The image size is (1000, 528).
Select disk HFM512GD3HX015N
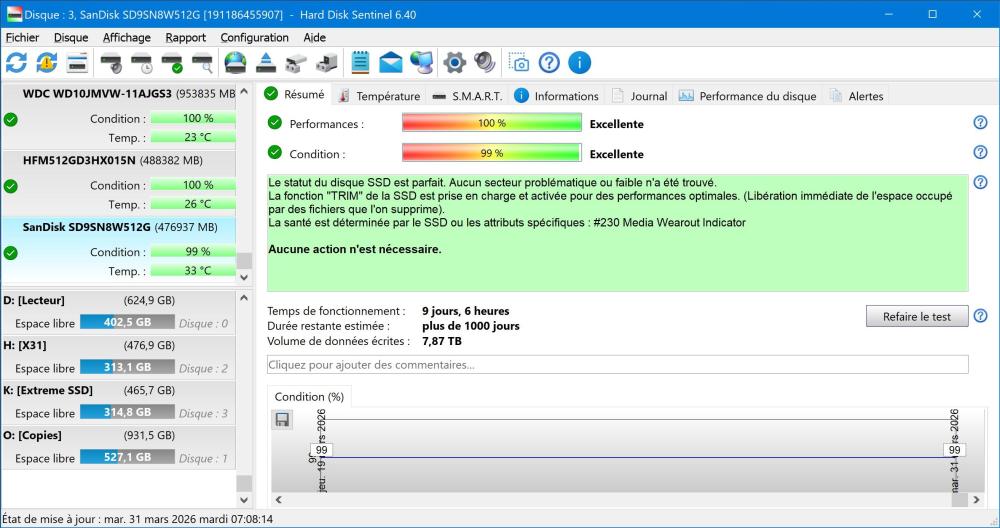point(119,182)
